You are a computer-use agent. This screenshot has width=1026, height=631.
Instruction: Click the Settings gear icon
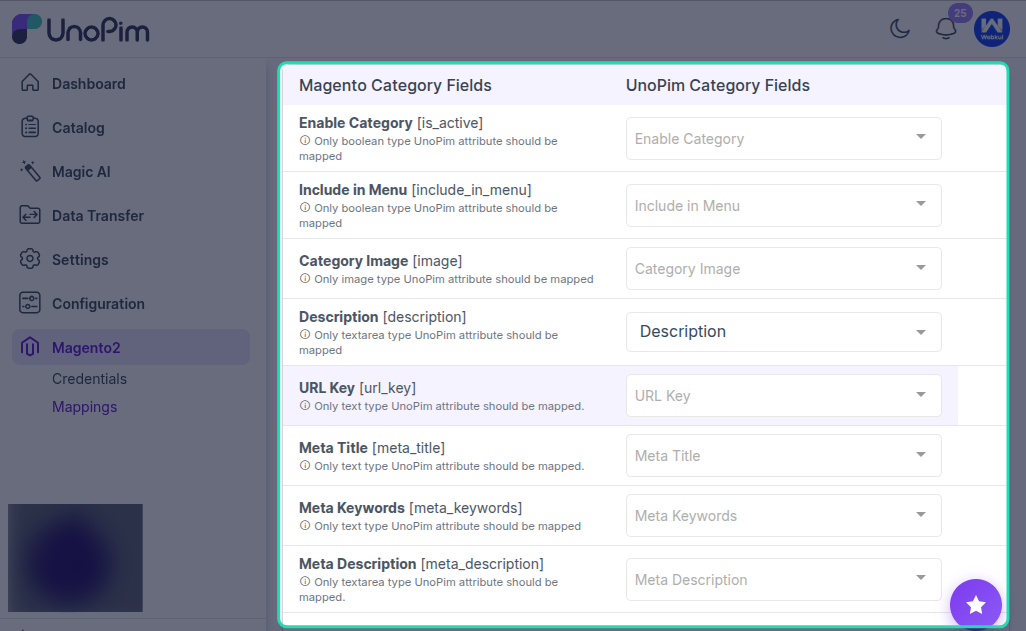pyautogui.click(x=30, y=259)
